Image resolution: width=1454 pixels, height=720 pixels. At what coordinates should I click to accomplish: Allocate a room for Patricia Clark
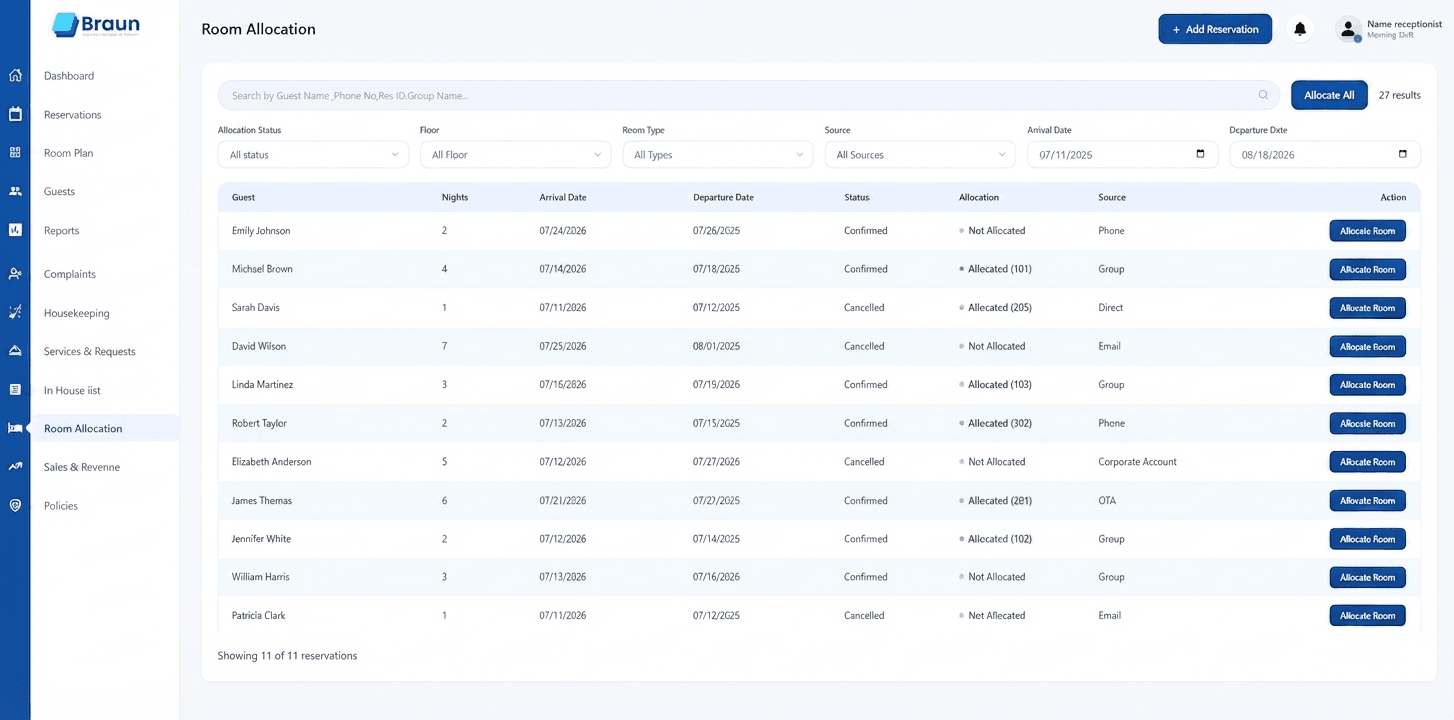[1367, 616]
